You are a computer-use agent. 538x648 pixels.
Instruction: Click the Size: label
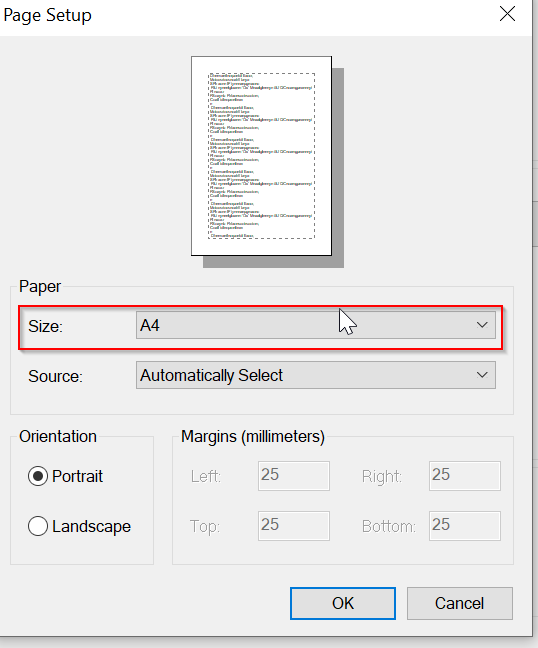45,326
